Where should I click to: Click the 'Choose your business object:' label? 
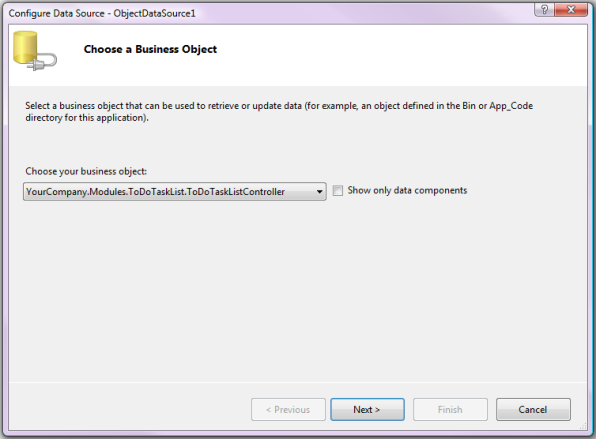click(86, 171)
